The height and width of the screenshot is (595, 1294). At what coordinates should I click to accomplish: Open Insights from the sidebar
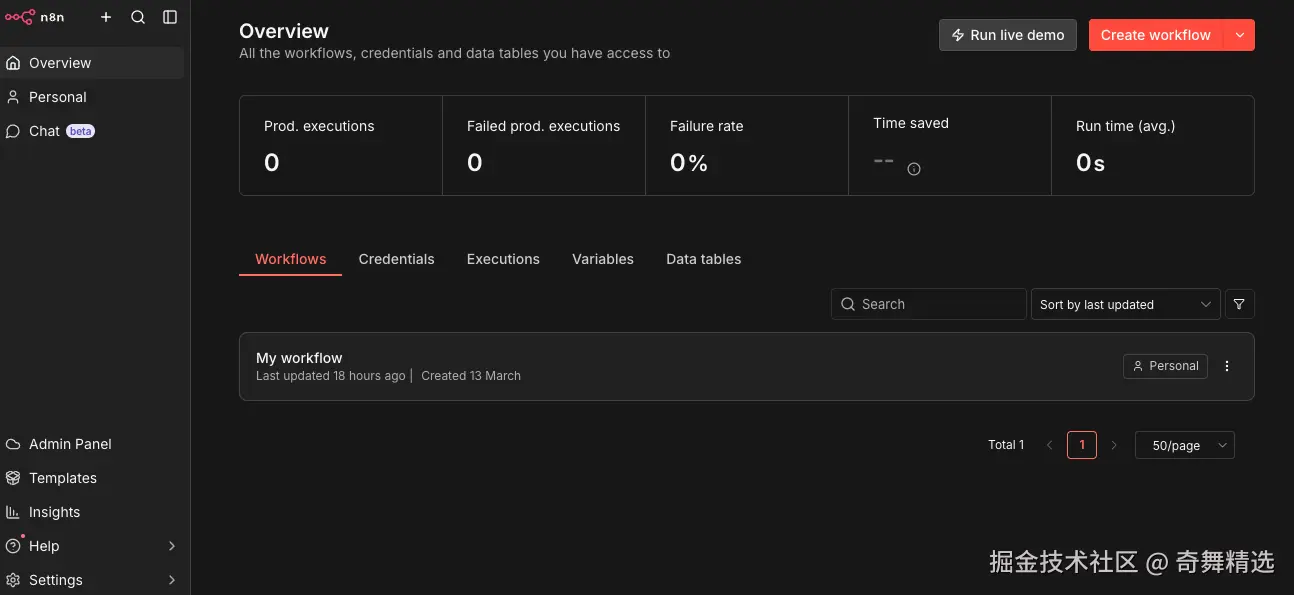click(54, 512)
